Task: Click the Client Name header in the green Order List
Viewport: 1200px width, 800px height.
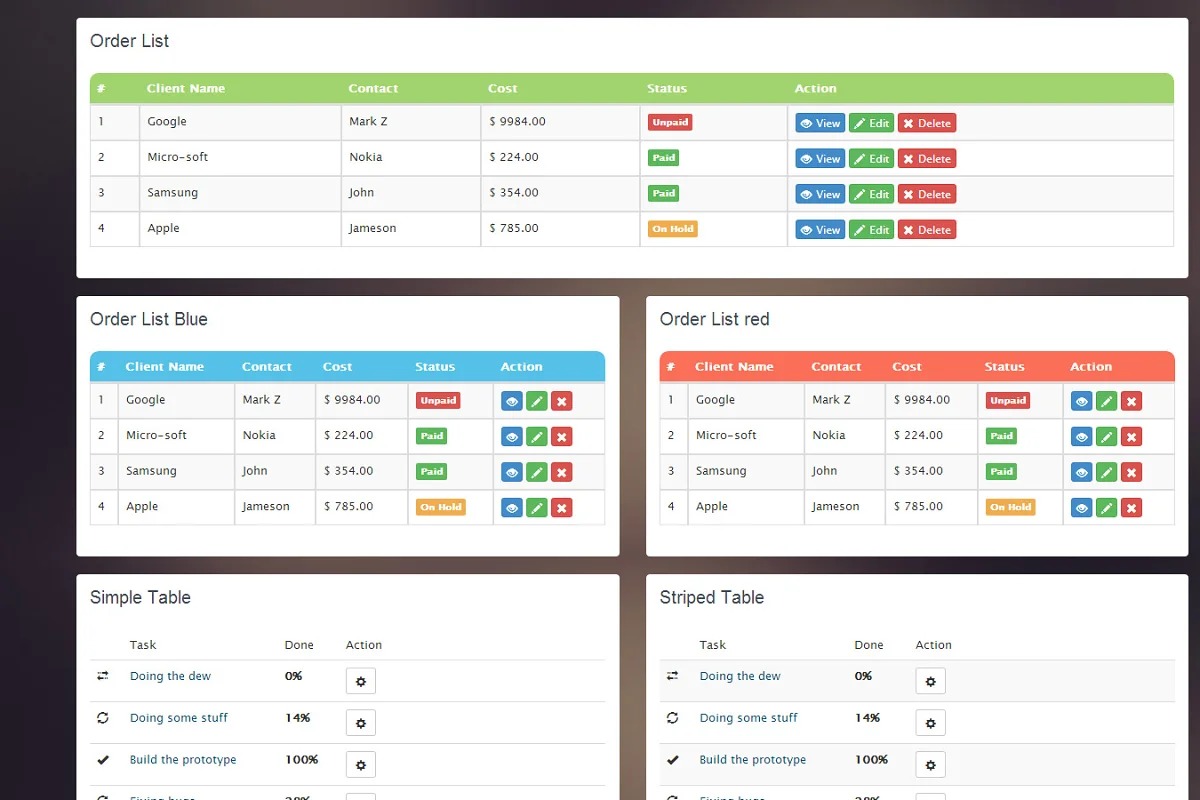Action: (186, 88)
